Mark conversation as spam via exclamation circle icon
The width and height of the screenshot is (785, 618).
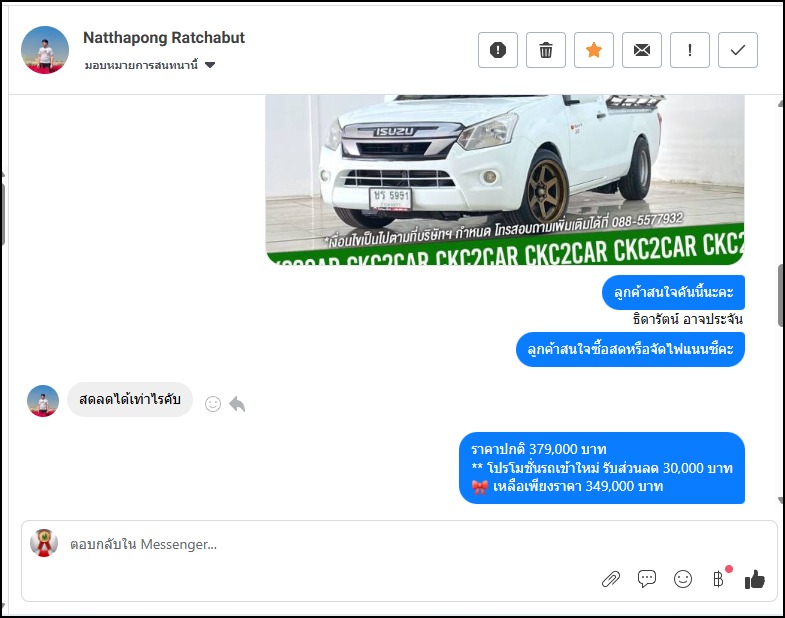[498, 50]
